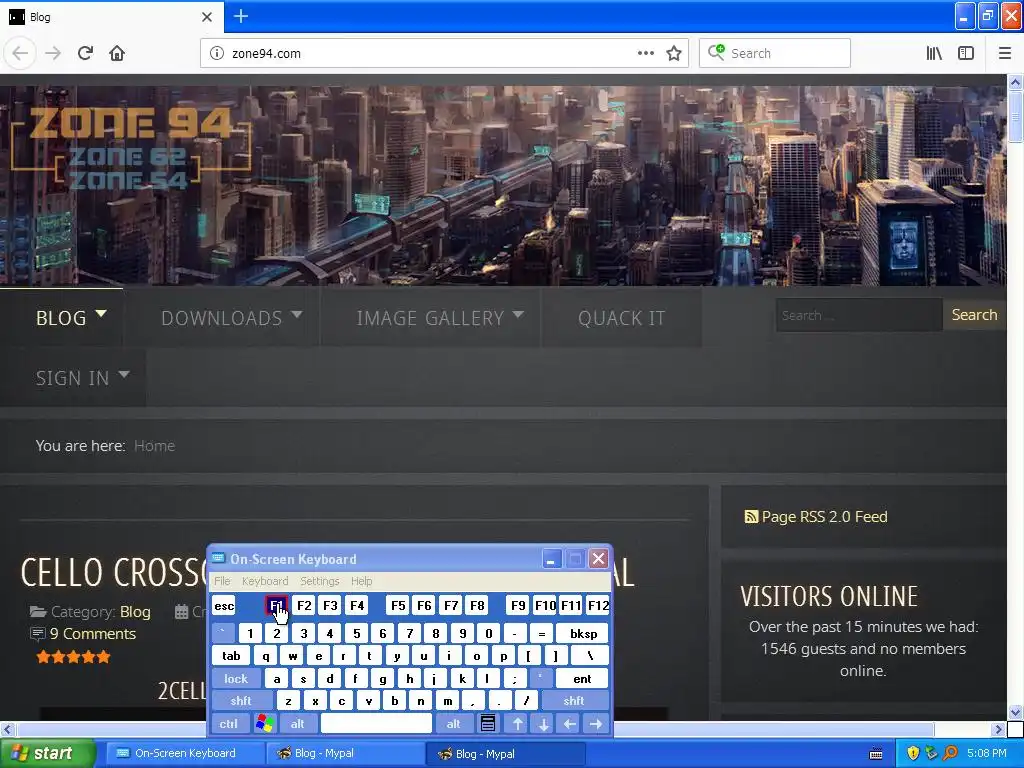Switch to the first Blog - Mypal taskbar item
The image size is (1024, 768).
pos(344,753)
